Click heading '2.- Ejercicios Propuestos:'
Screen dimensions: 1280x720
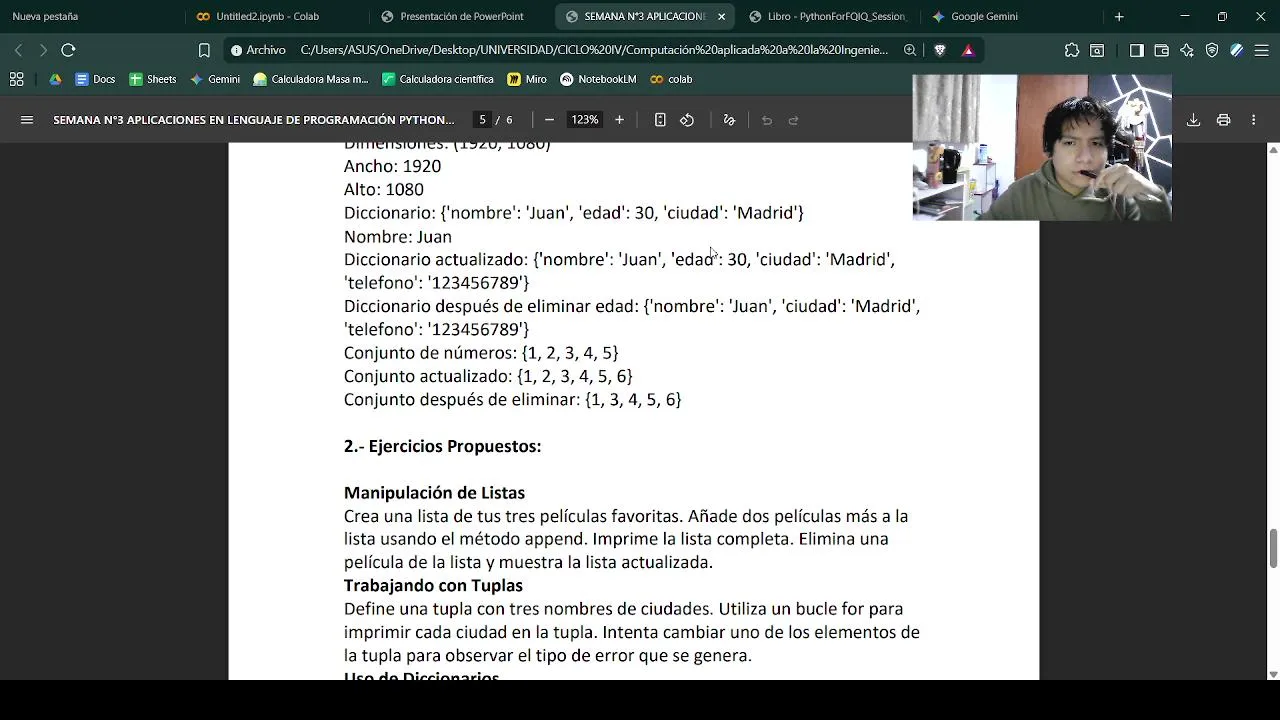pos(442,446)
